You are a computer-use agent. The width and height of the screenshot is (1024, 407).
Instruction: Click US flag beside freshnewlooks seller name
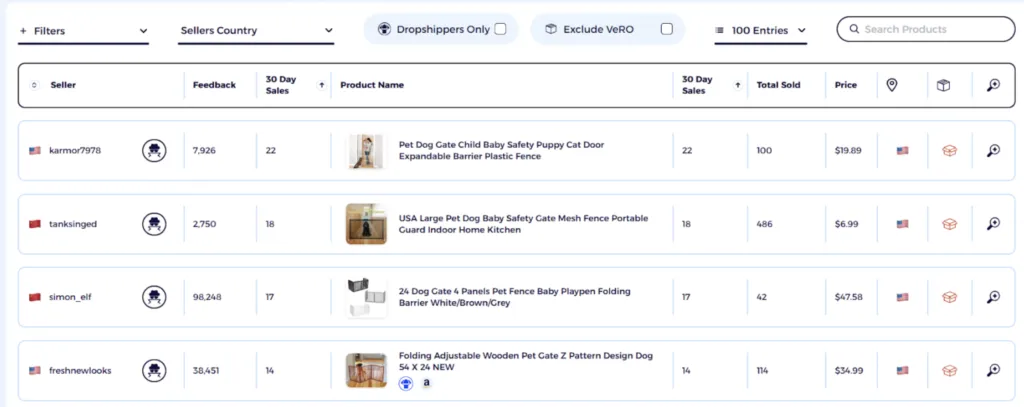(x=35, y=370)
